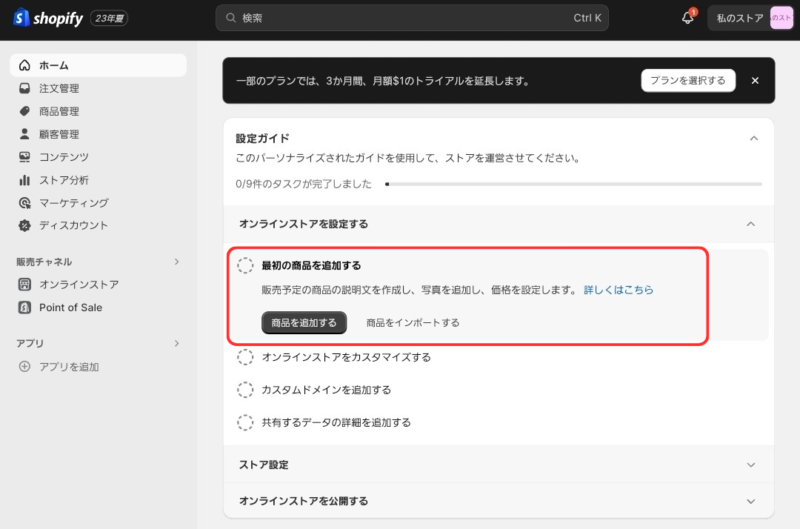Click the ストア設定 section title
Screen dimensions: 800x529
(264, 465)
